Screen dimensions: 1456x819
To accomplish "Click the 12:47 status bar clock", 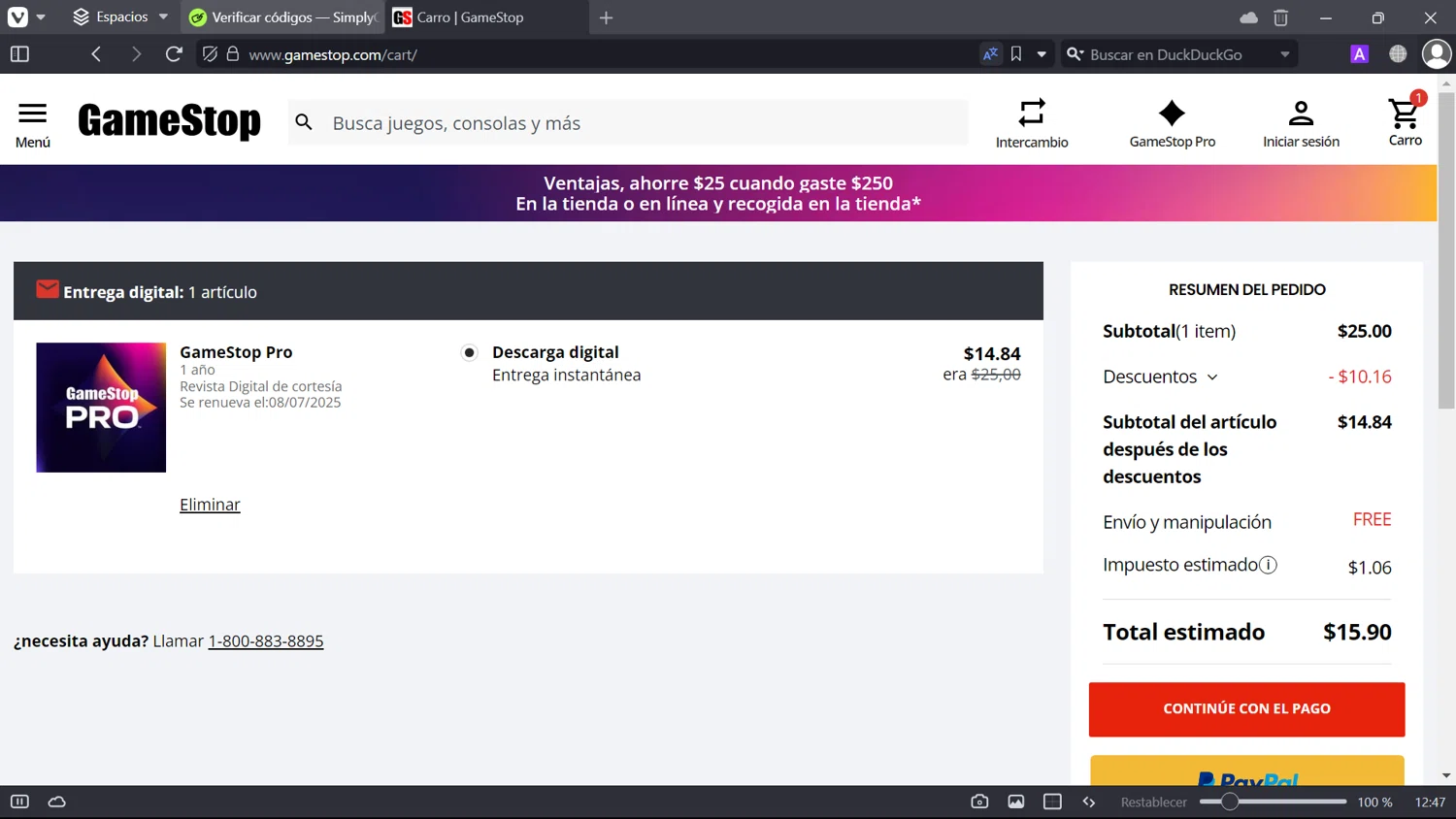I will tap(1430, 803).
